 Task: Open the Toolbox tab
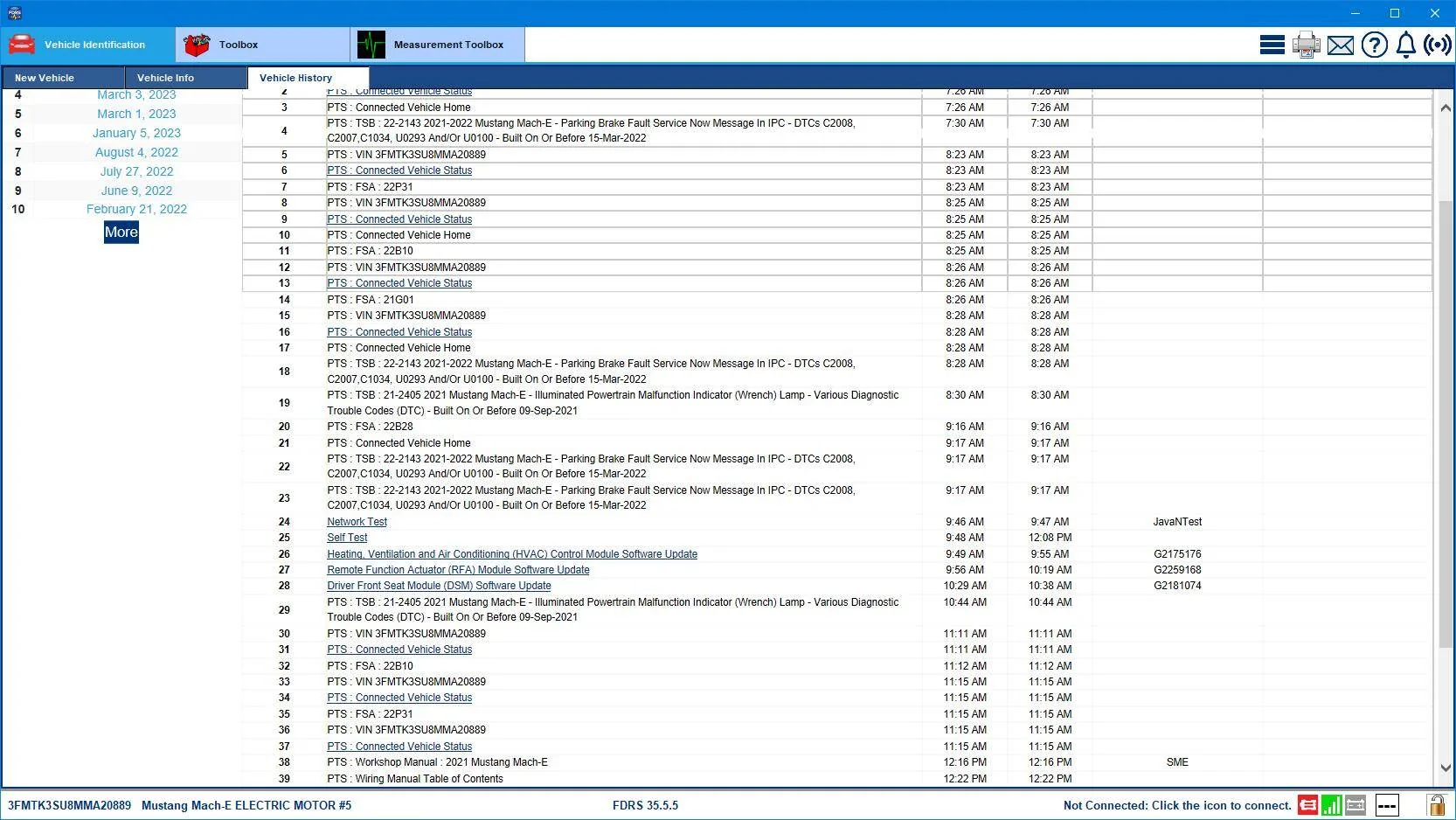[x=262, y=45]
